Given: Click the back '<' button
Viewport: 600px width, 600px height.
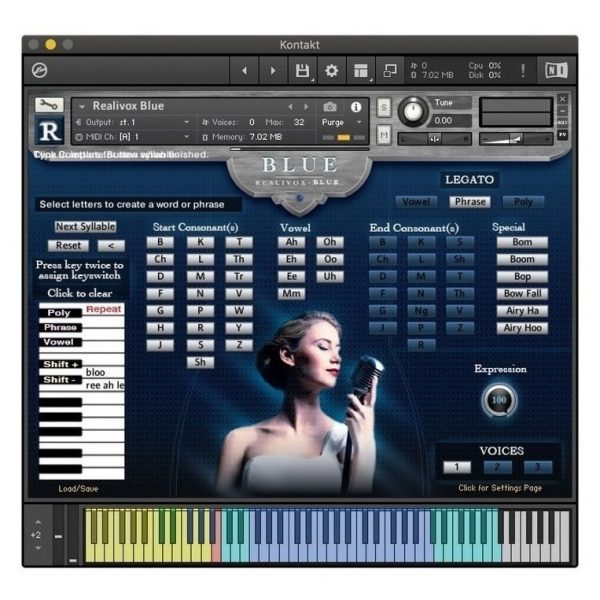Looking at the screenshot, I should [x=111, y=245].
